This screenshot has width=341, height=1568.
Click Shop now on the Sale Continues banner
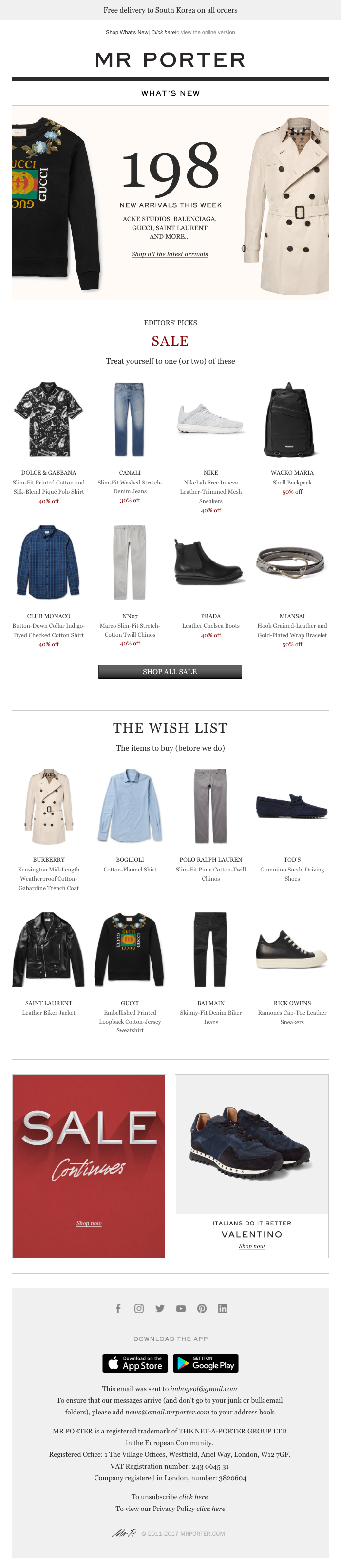(x=89, y=1223)
